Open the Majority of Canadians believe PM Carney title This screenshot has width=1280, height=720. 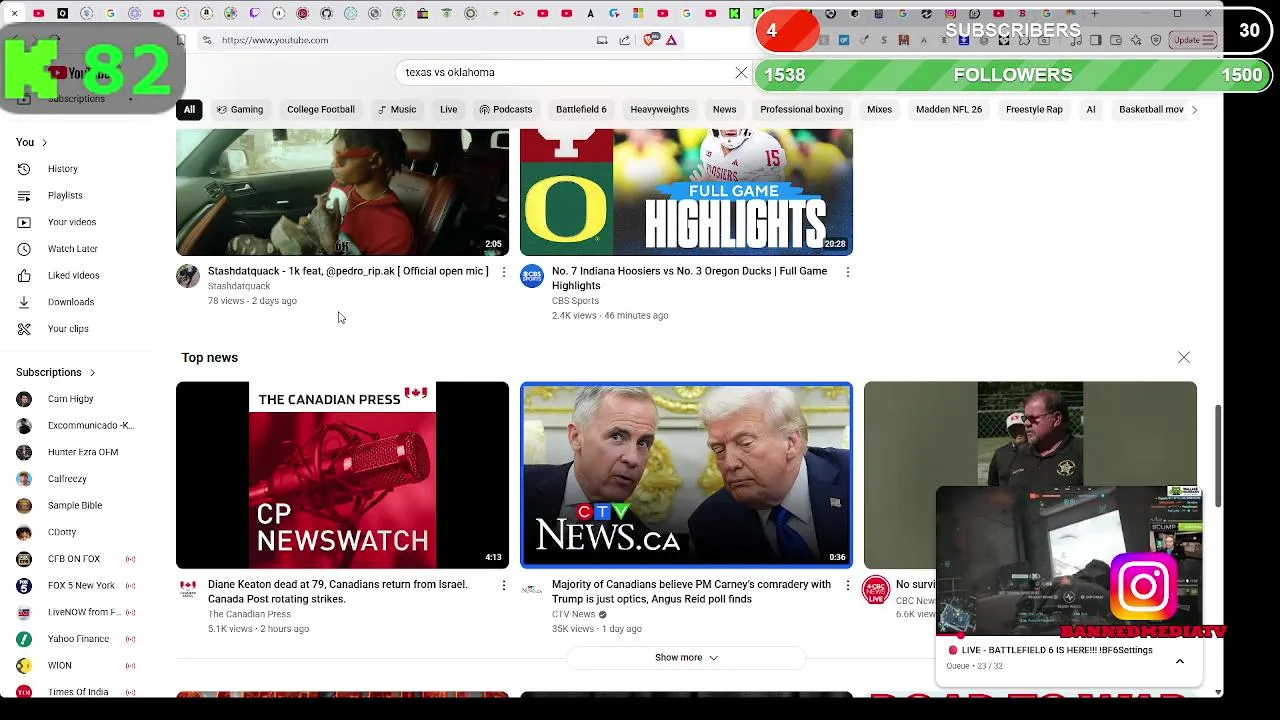[692, 592]
